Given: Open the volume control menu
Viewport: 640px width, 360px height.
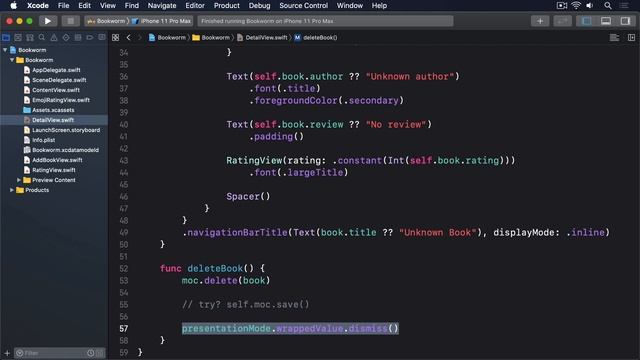Looking at the screenshot, I should 590,6.
